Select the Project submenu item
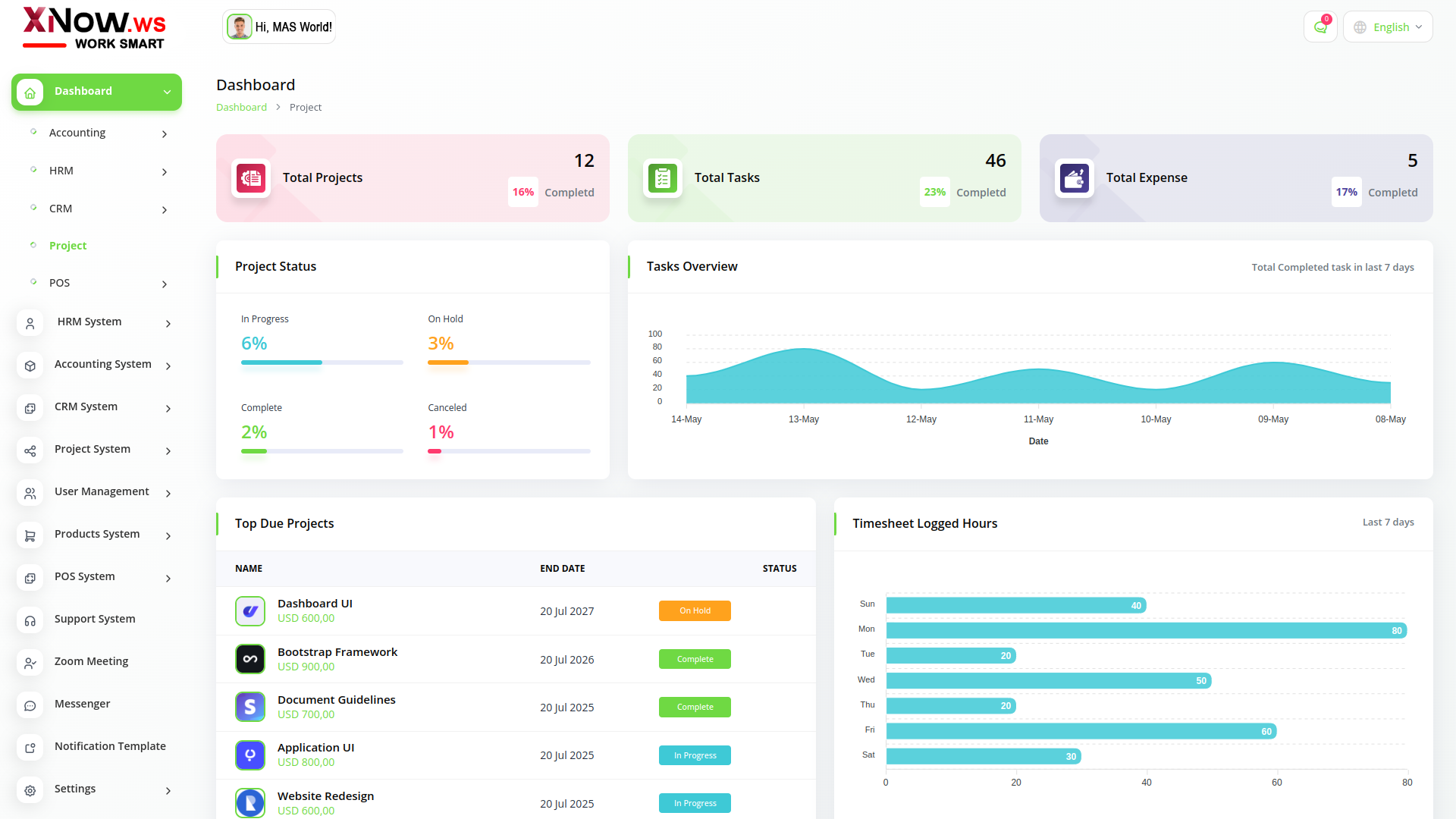Viewport: 1456px width, 819px height. pyautogui.click(x=67, y=246)
